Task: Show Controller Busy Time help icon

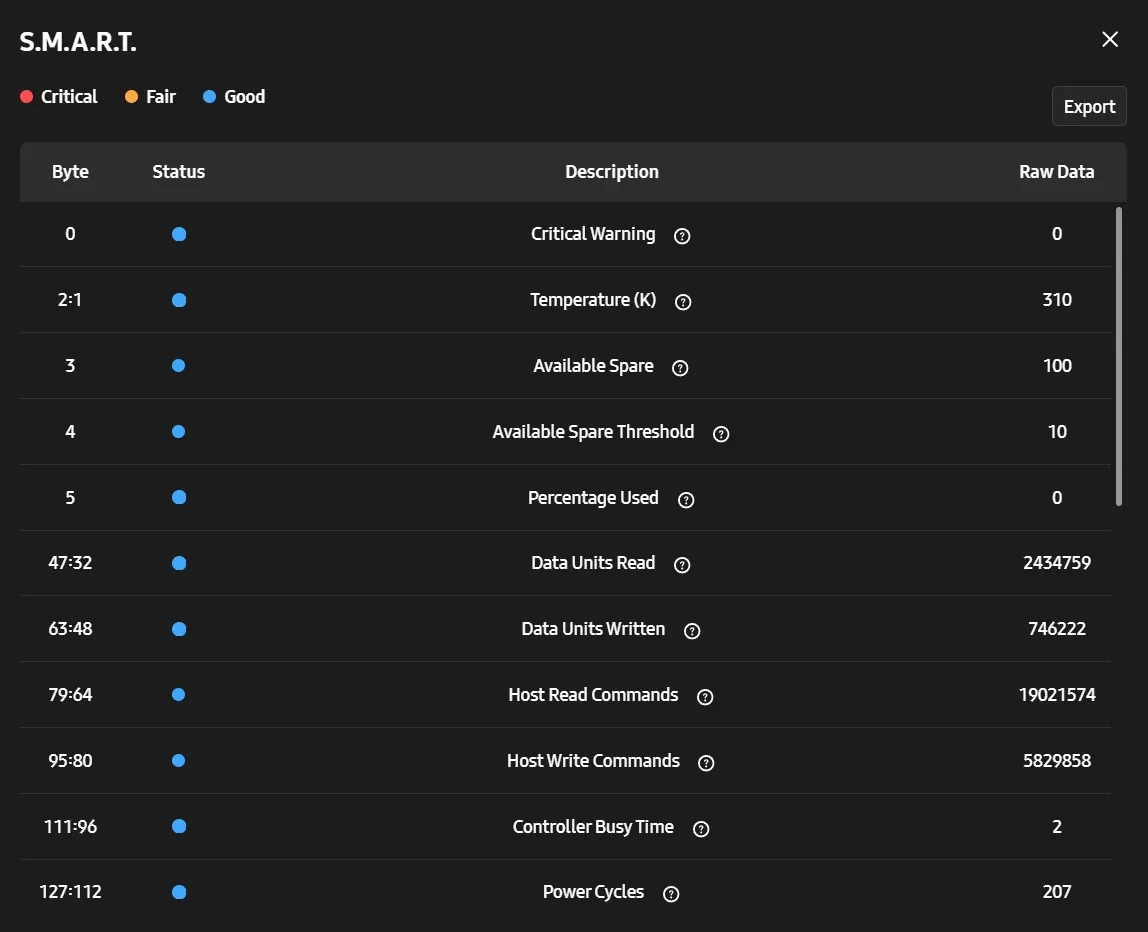Action: (x=701, y=828)
